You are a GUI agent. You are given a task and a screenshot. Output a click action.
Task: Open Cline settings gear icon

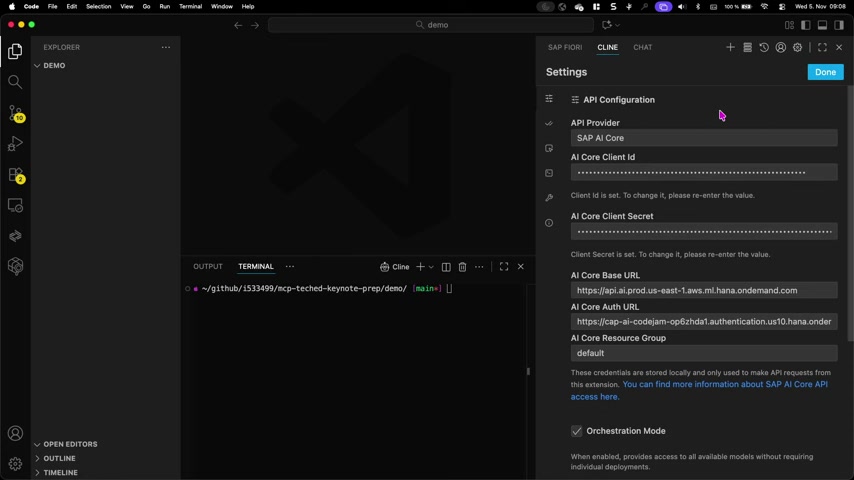[797, 47]
